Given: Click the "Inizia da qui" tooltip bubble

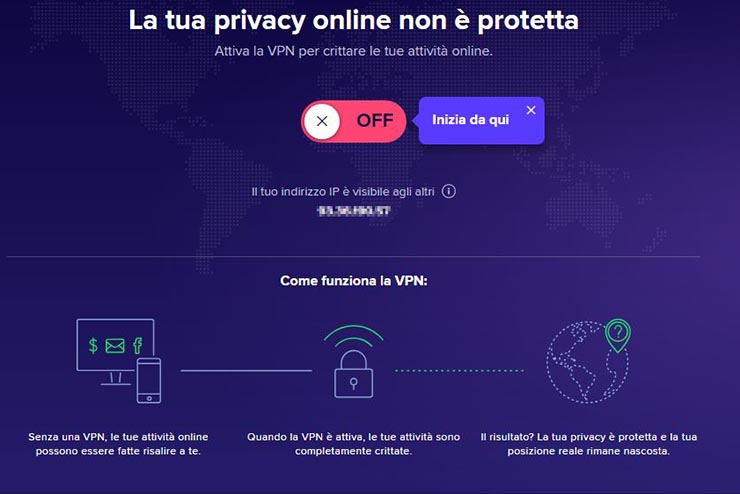Looking at the screenshot, I should coord(470,121).
